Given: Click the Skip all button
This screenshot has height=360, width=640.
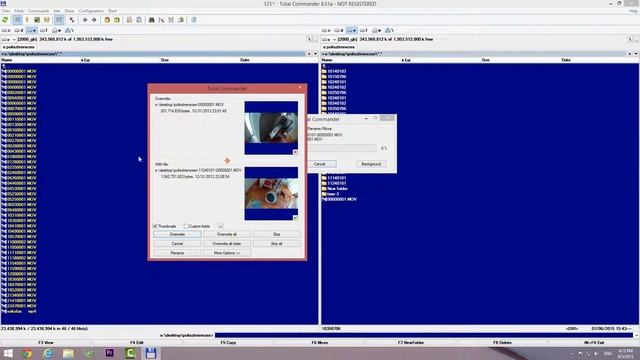Looking at the screenshot, I should click(277, 244).
